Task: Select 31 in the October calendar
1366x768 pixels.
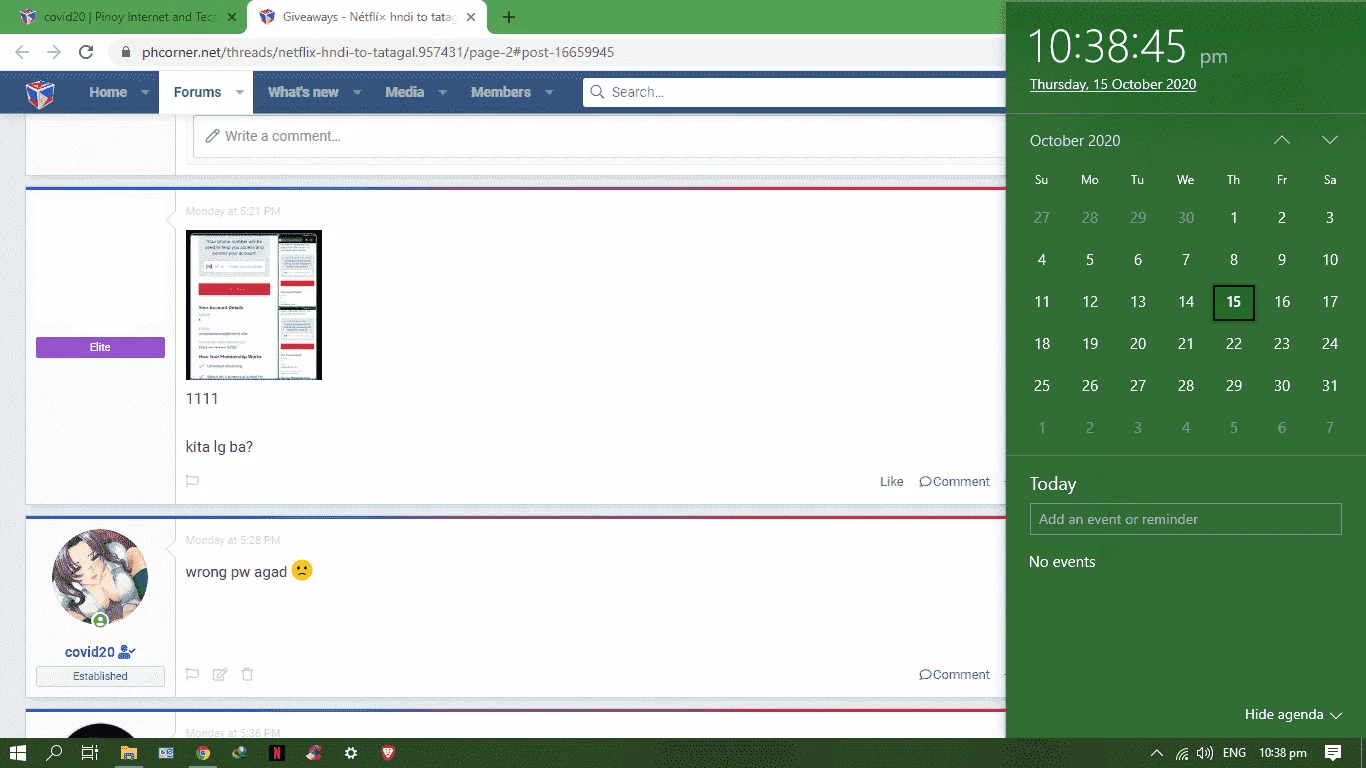Action: 1330,386
